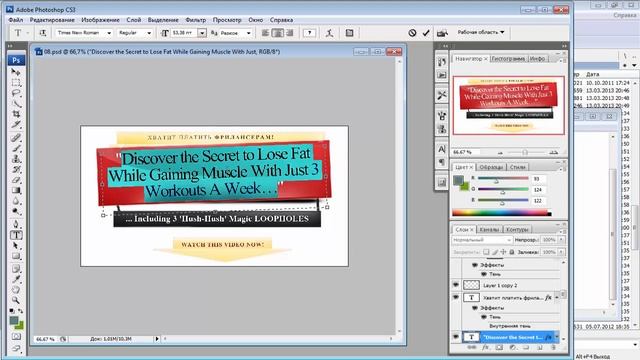Click Add layer style fx button
The width and height of the screenshot is (640, 360).
pos(485,348)
